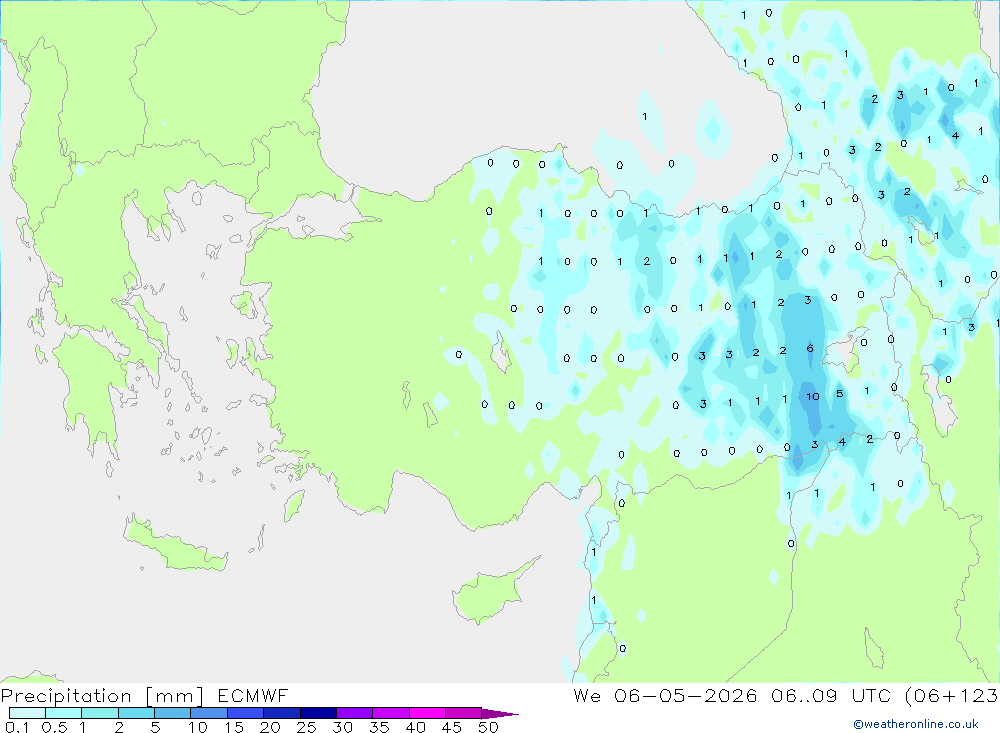The height and width of the screenshot is (733, 1000).
Task: Click legend scale label "15"
Action: (x=234, y=727)
